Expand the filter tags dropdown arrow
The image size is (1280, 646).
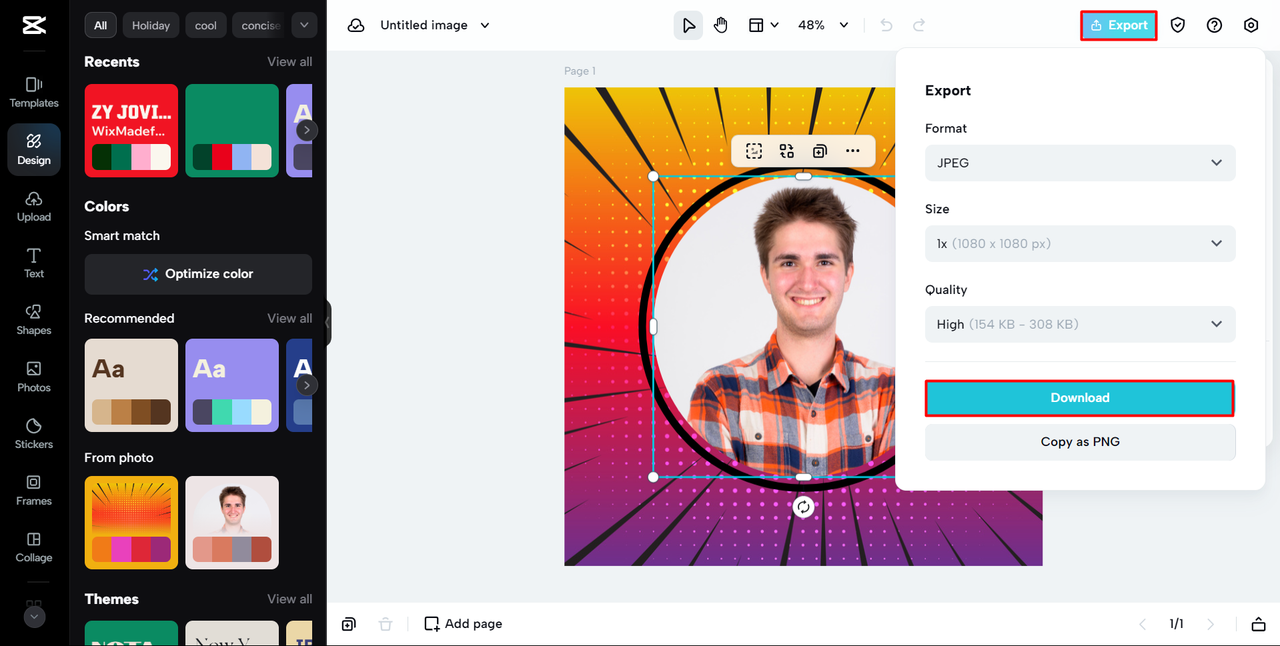tap(304, 25)
